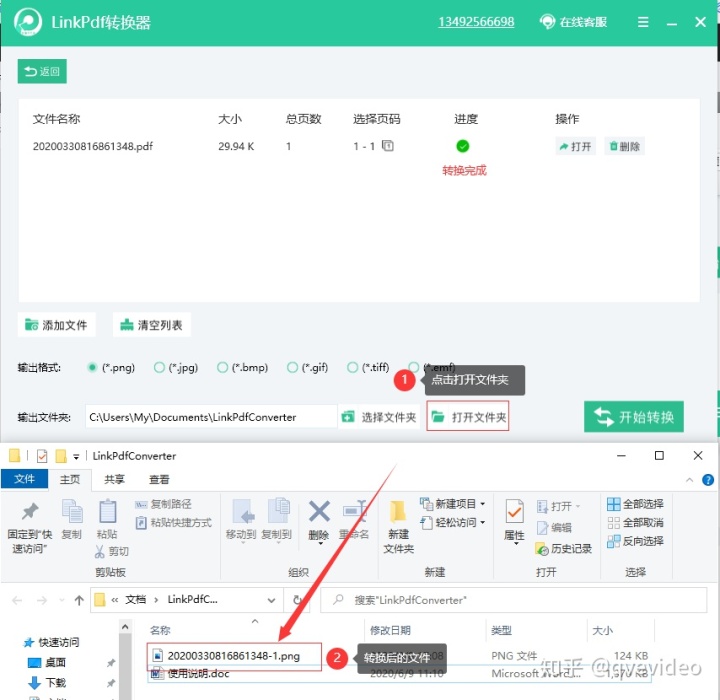Click the 新建文件夹 new folder icon

pyautogui.click(x=398, y=512)
